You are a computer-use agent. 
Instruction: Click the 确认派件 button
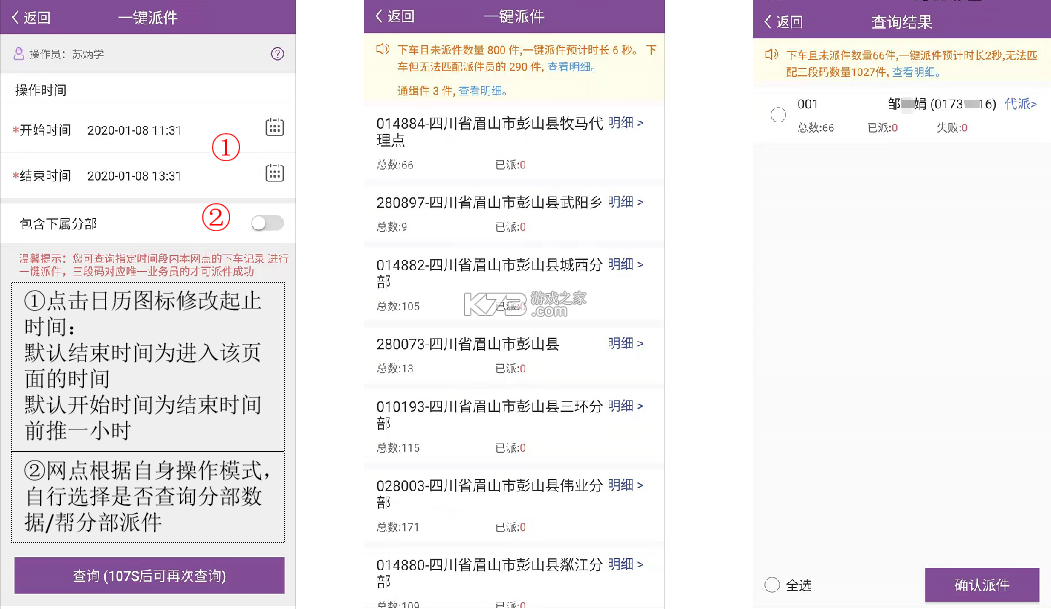(x=983, y=584)
